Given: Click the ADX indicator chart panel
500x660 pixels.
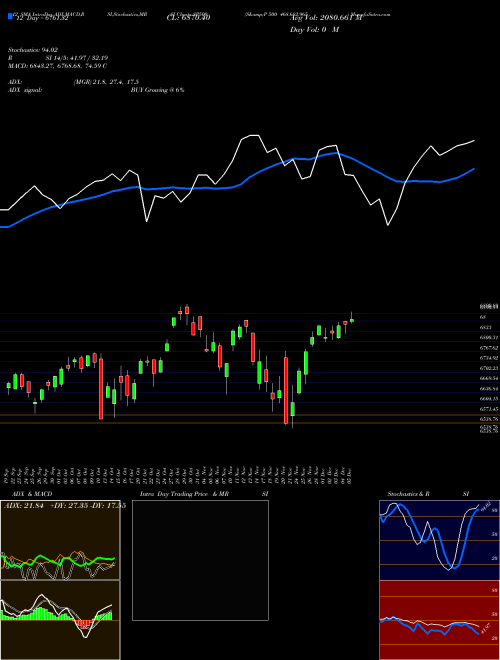Looking at the screenshot, I should click(x=60, y=540).
